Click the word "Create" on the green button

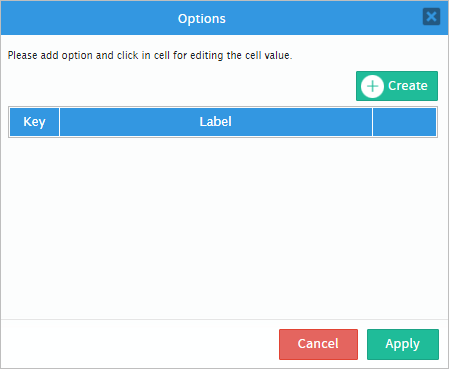(408, 86)
